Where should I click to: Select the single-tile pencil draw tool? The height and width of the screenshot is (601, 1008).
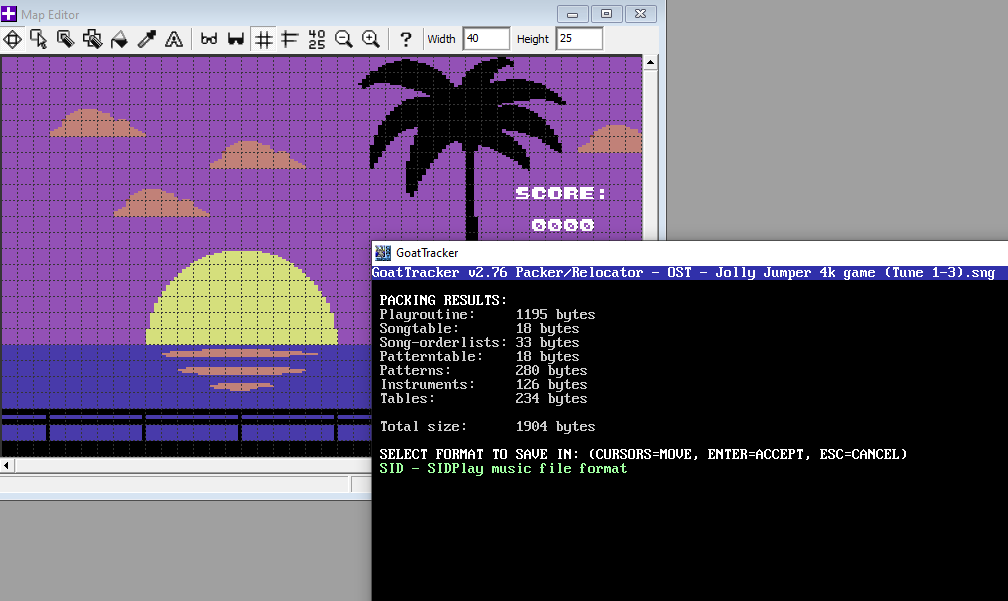[x=66, y=39]
